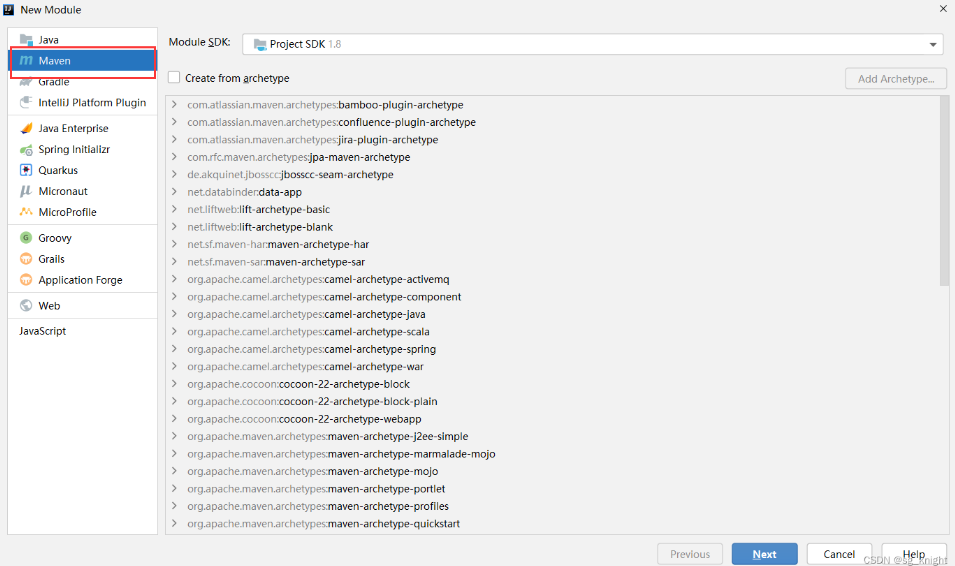Click the Previous button
Viewport: 955px width, 566px height.
click(690, 554)
